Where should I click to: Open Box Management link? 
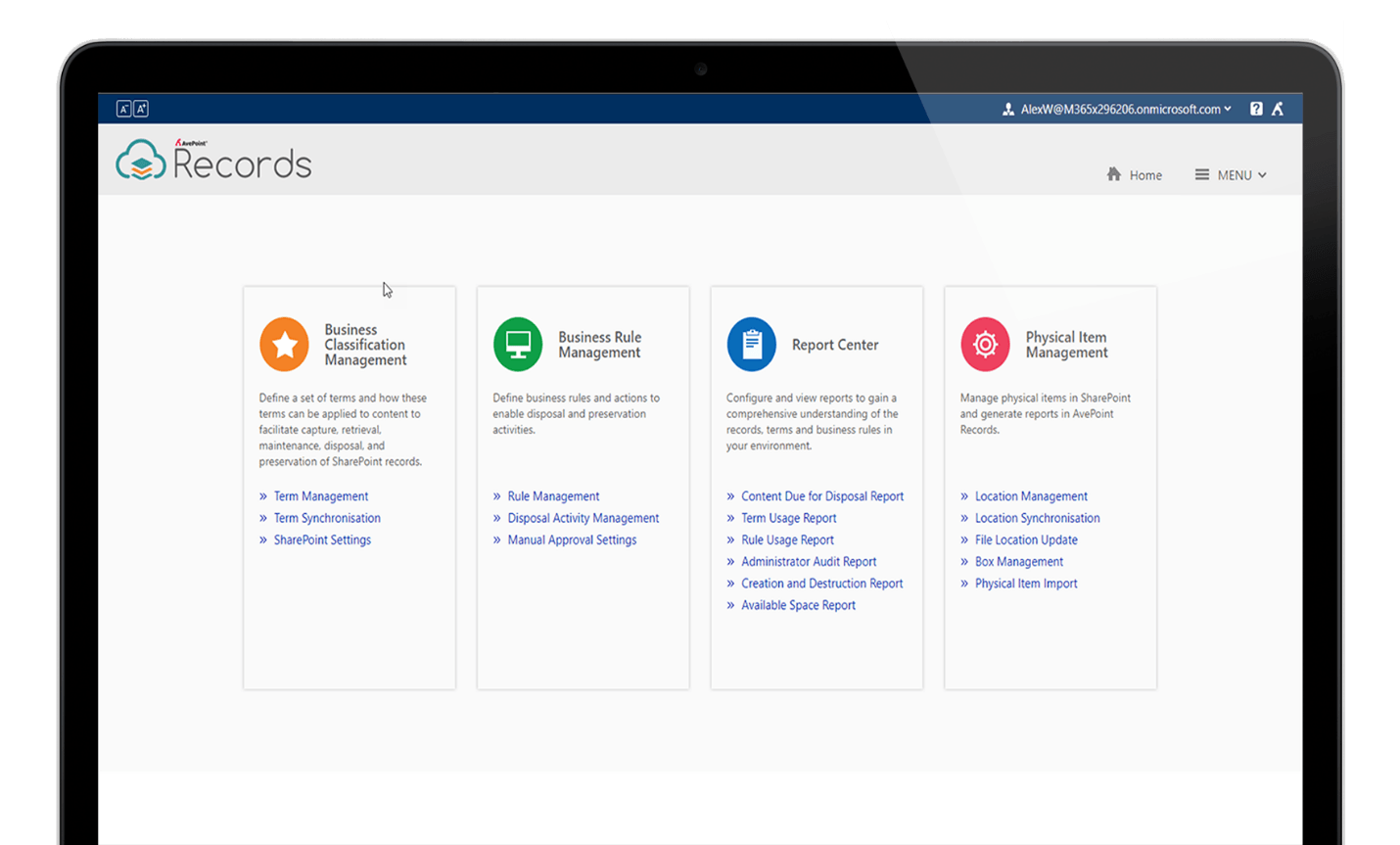1019,561
